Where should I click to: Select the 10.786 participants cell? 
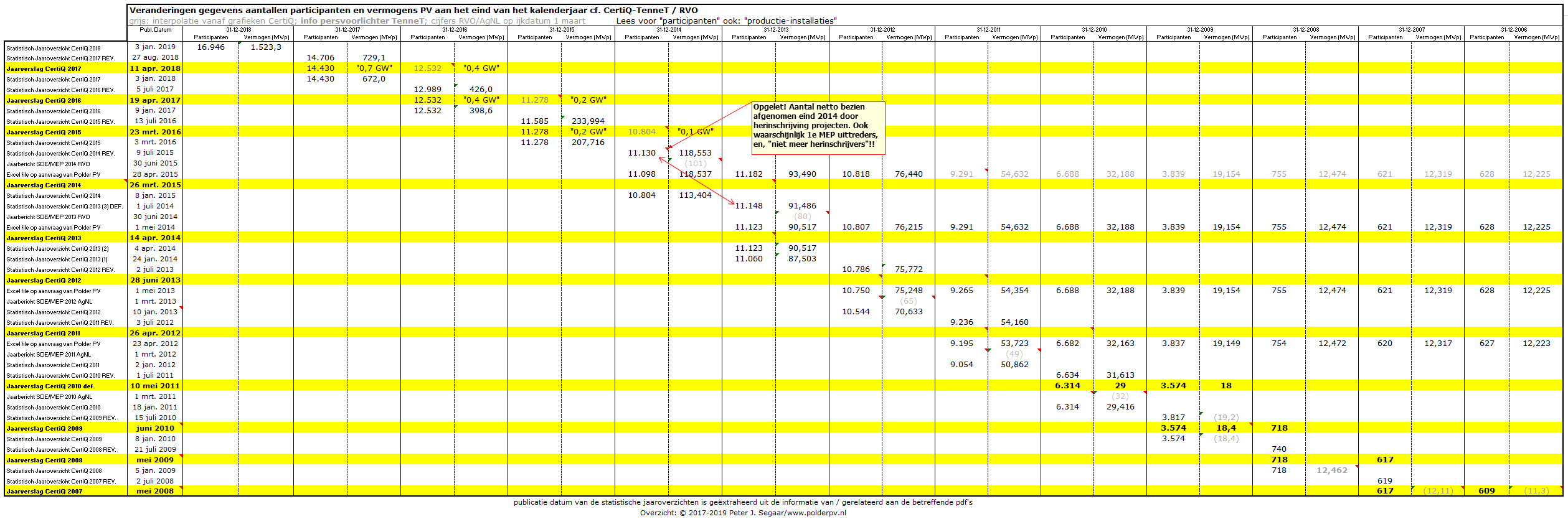[x=856, y=269]
